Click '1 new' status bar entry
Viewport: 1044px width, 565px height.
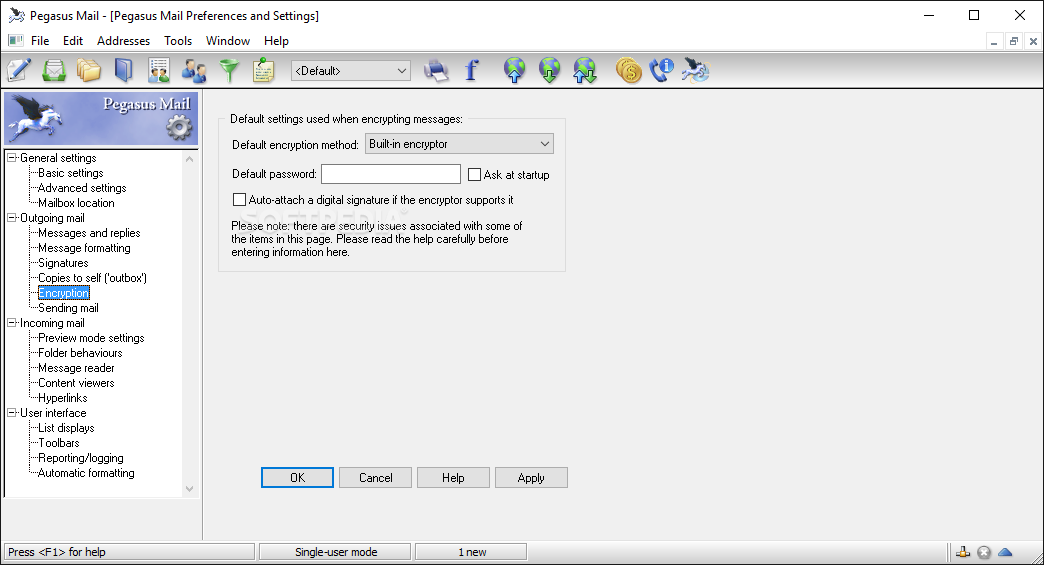click(471, 552)
